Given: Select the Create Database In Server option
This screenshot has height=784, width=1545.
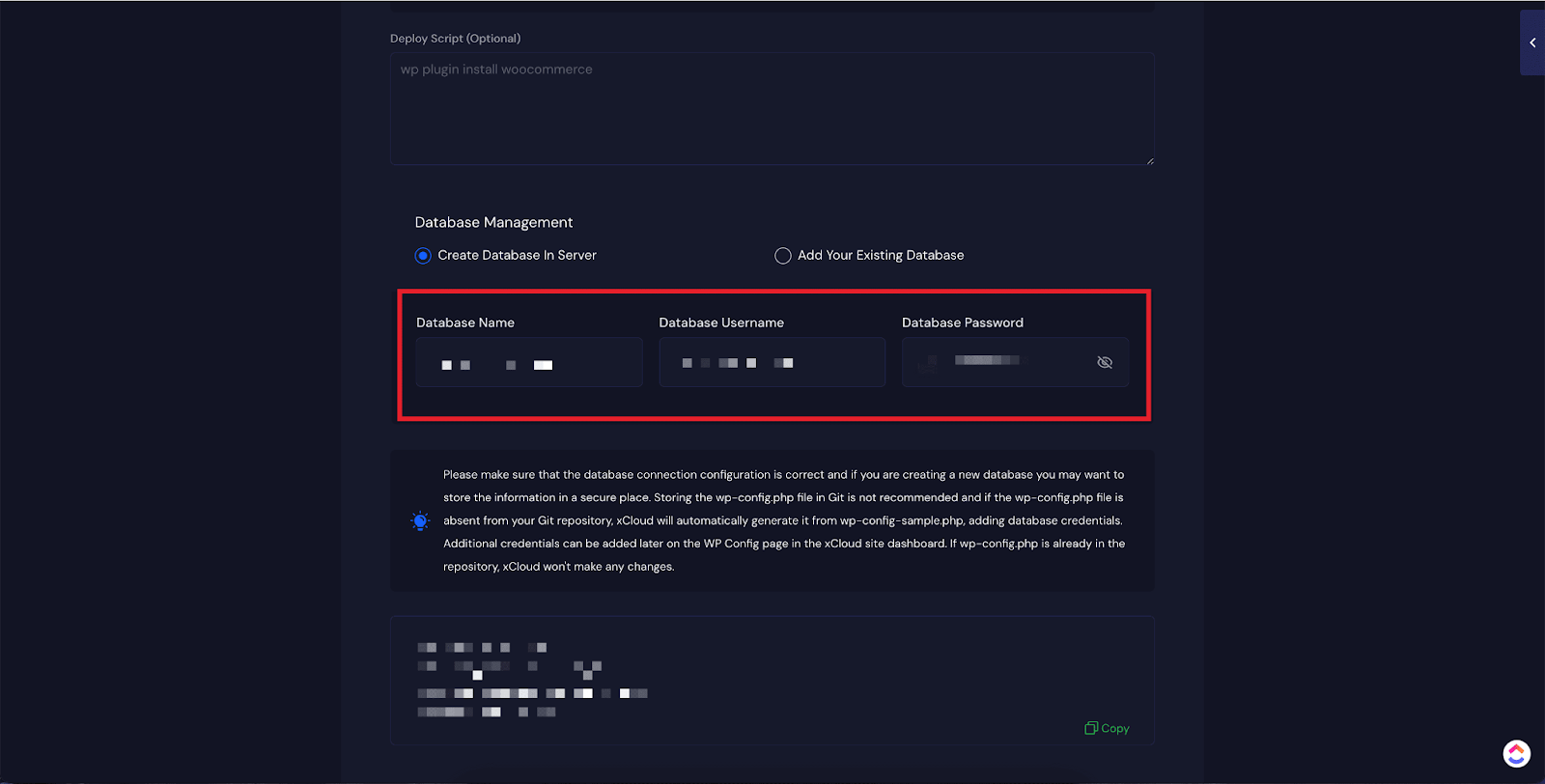Looking at the screenshot, I should point(423,256).
